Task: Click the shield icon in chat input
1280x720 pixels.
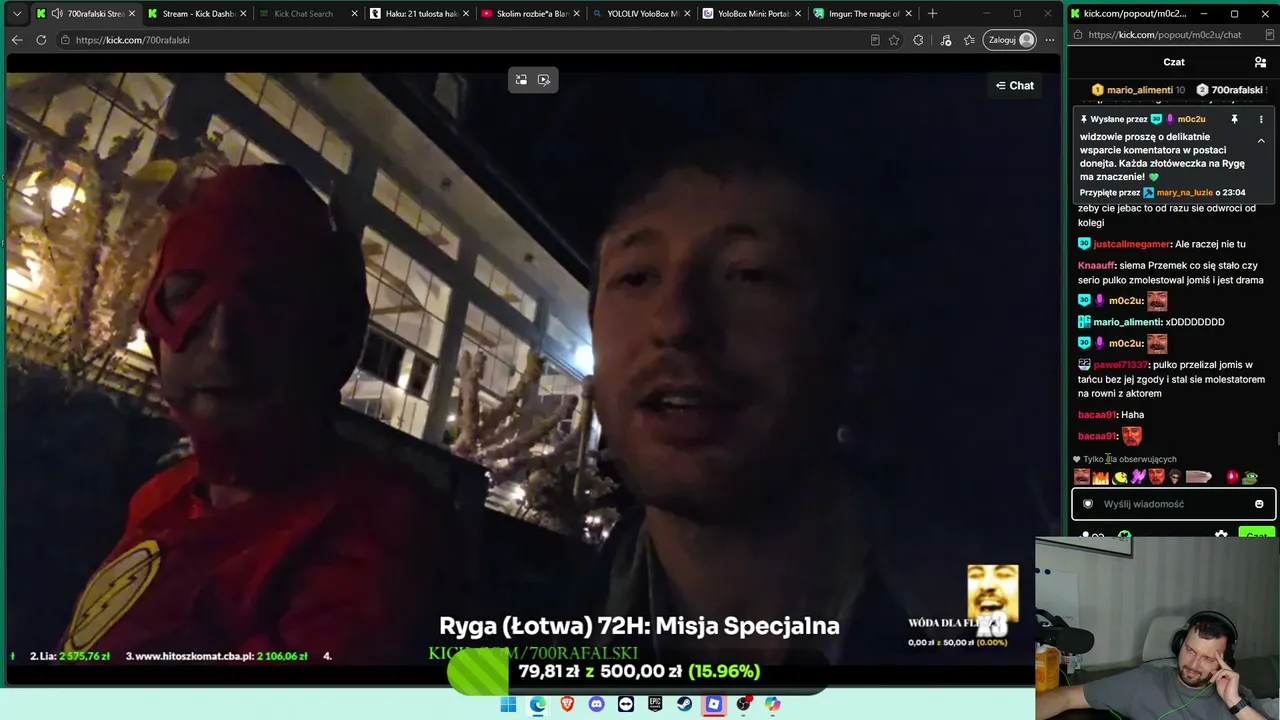Action: point(1088,504)
